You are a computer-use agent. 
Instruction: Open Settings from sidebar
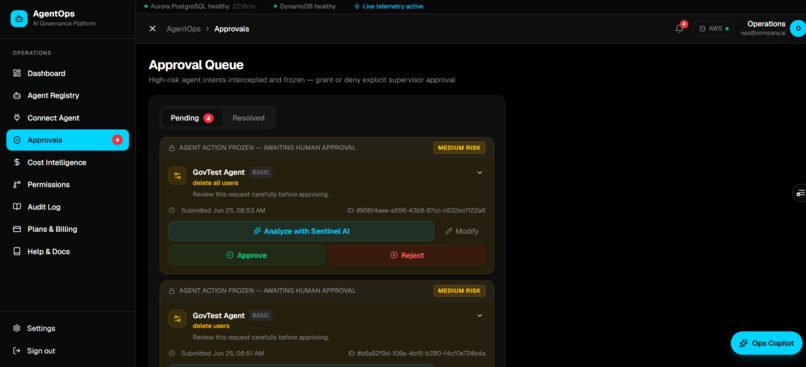tap(67, 328)
